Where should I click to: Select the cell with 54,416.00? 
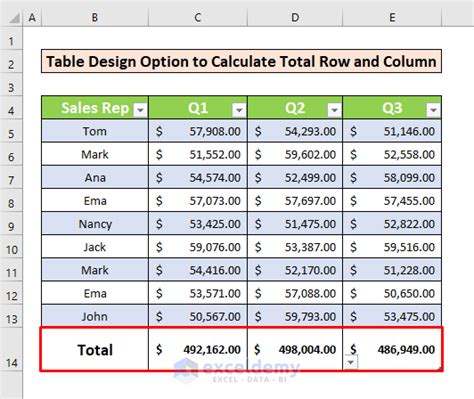[x=198, y=270]
